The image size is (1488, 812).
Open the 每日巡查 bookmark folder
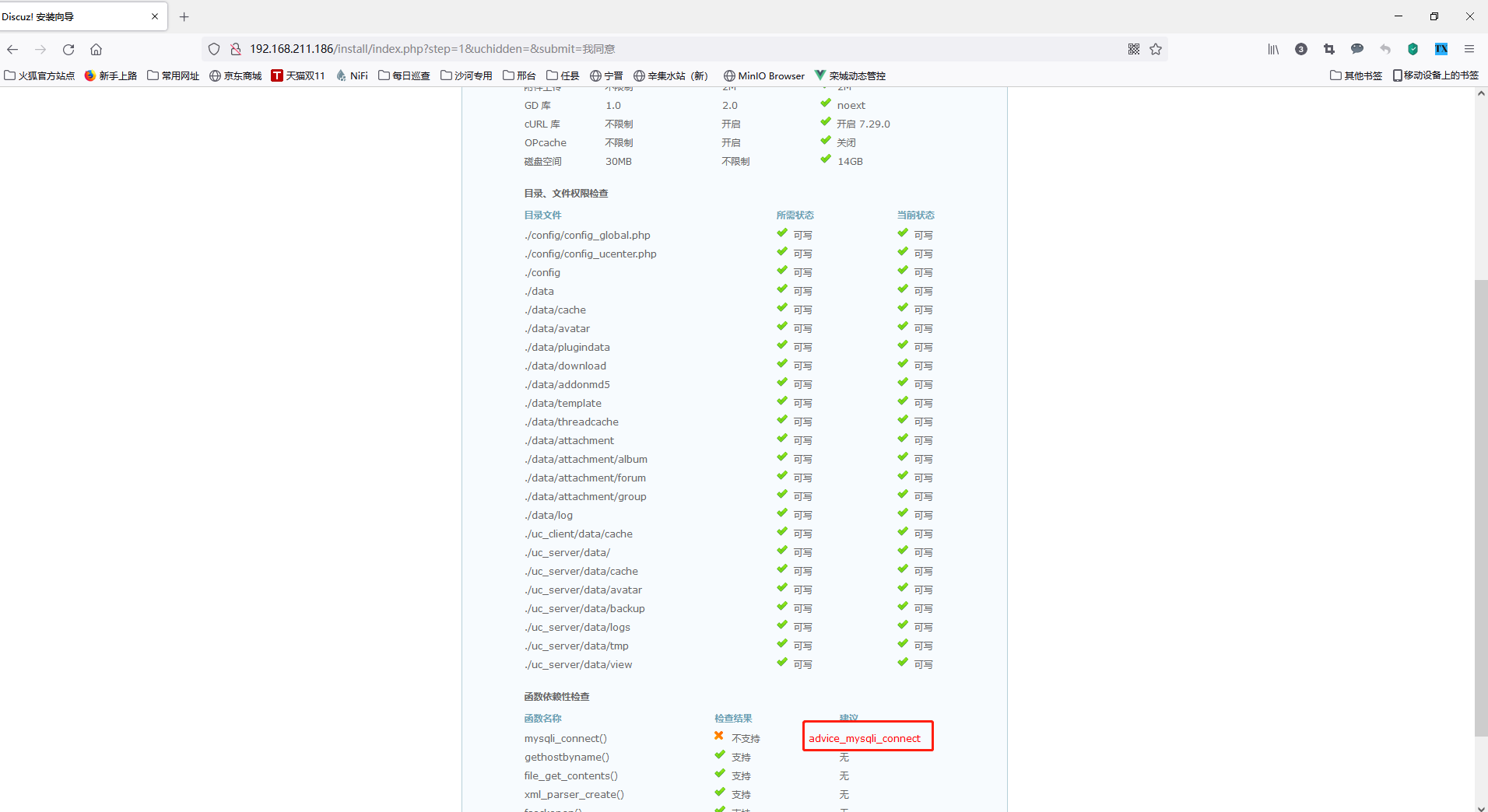404,75
